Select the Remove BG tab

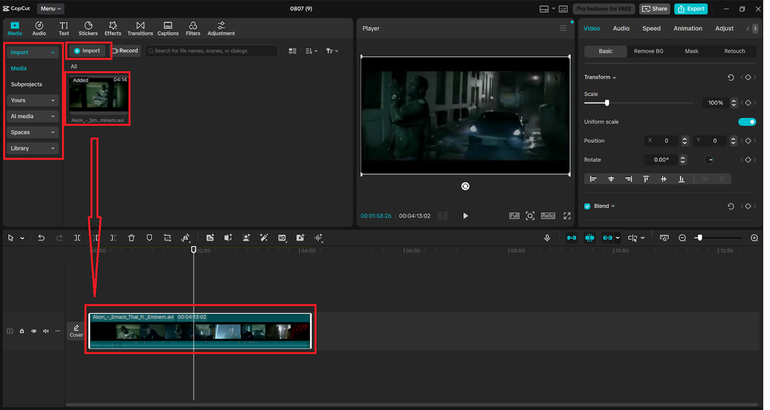point(648,51)
